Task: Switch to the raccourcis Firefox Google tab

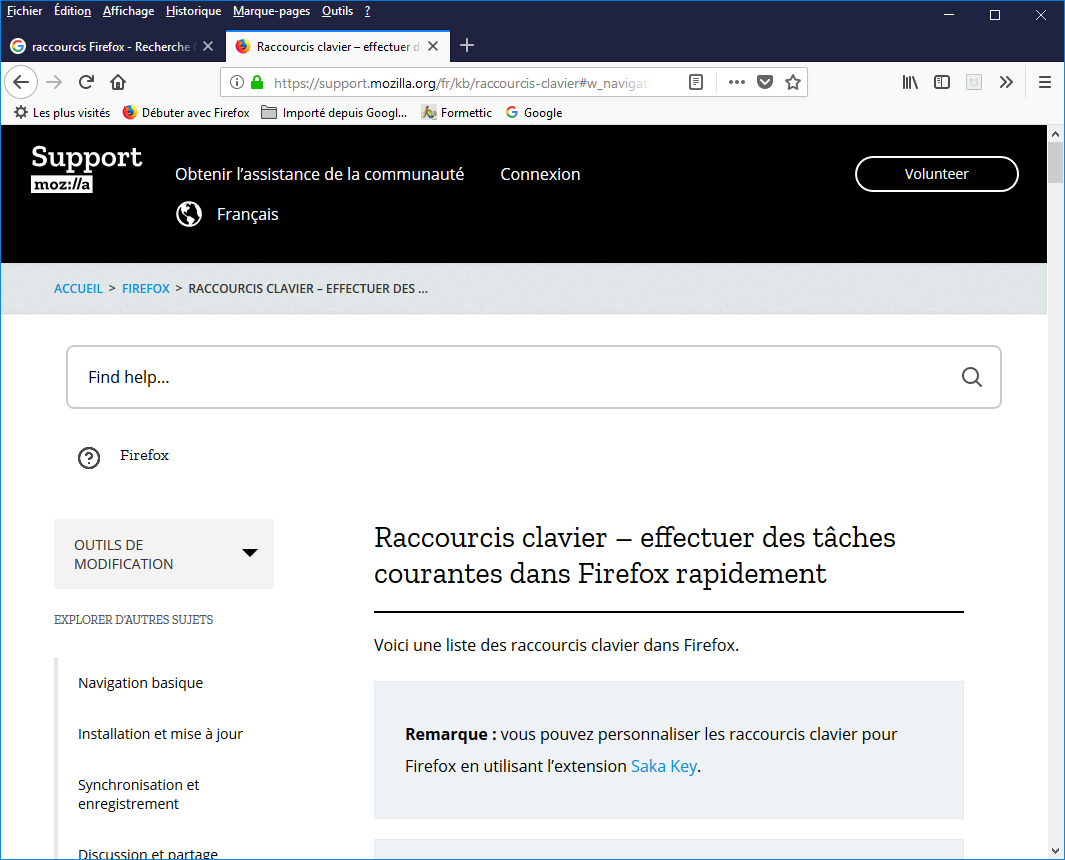Action: click(113, 46)
